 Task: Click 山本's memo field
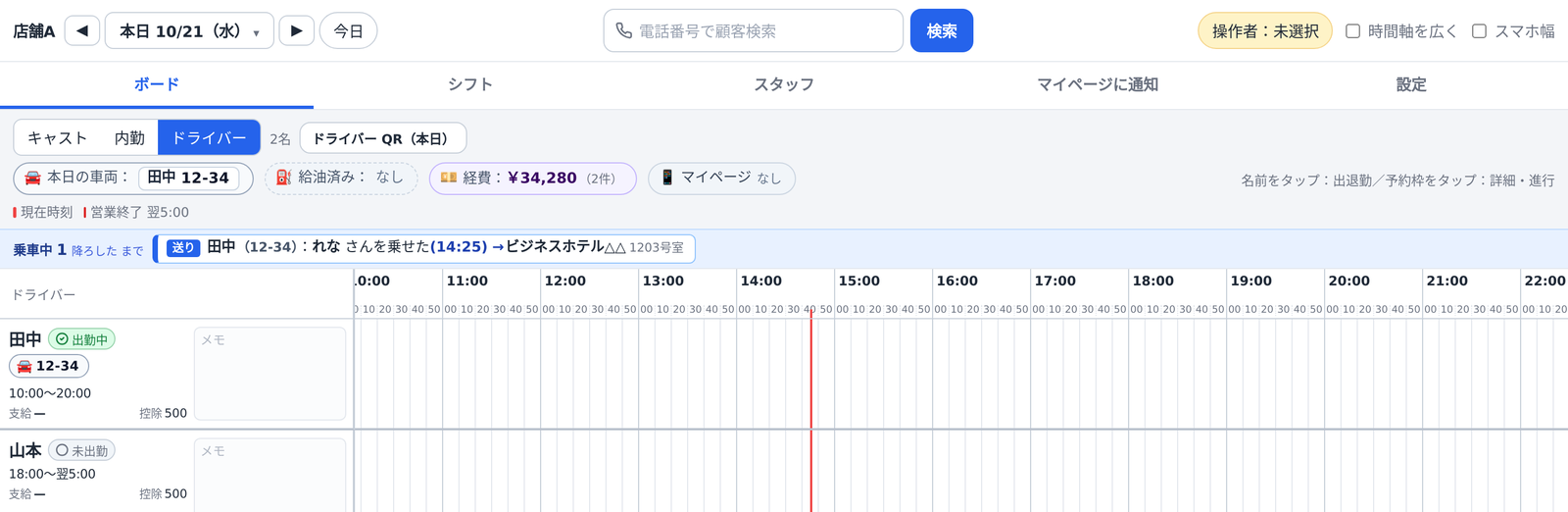tap(269, 476)
